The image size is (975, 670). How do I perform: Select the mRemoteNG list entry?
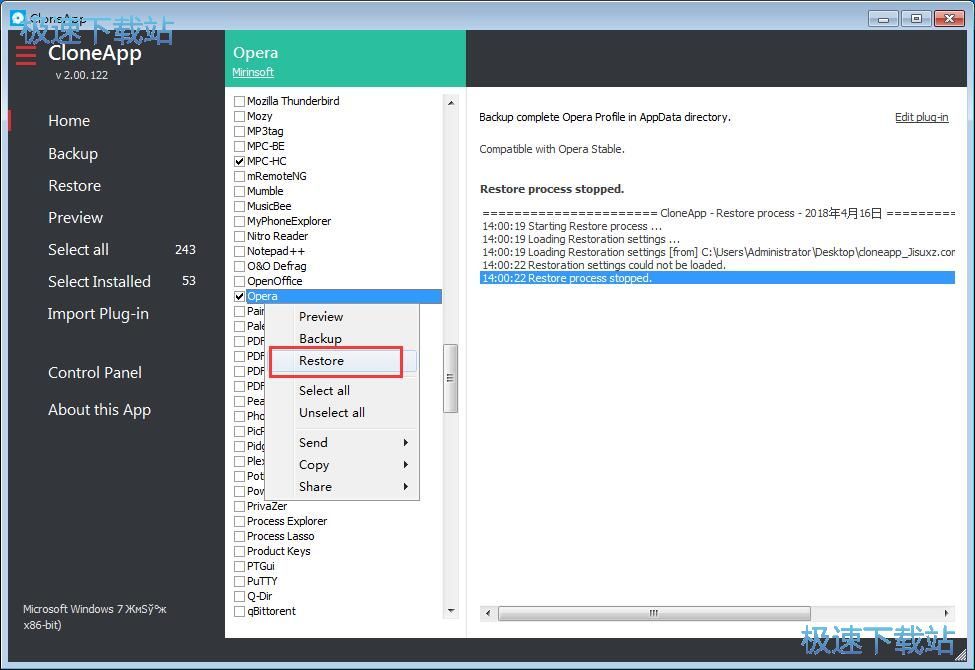(277, 176)
